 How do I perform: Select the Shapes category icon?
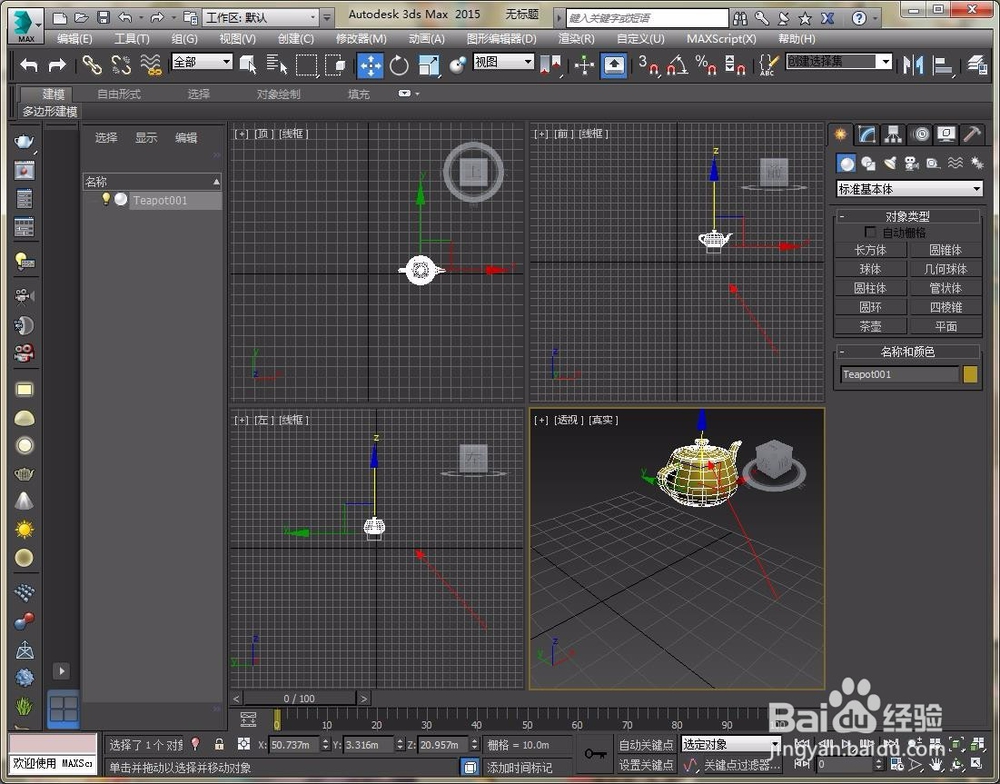tap(868, 163)
